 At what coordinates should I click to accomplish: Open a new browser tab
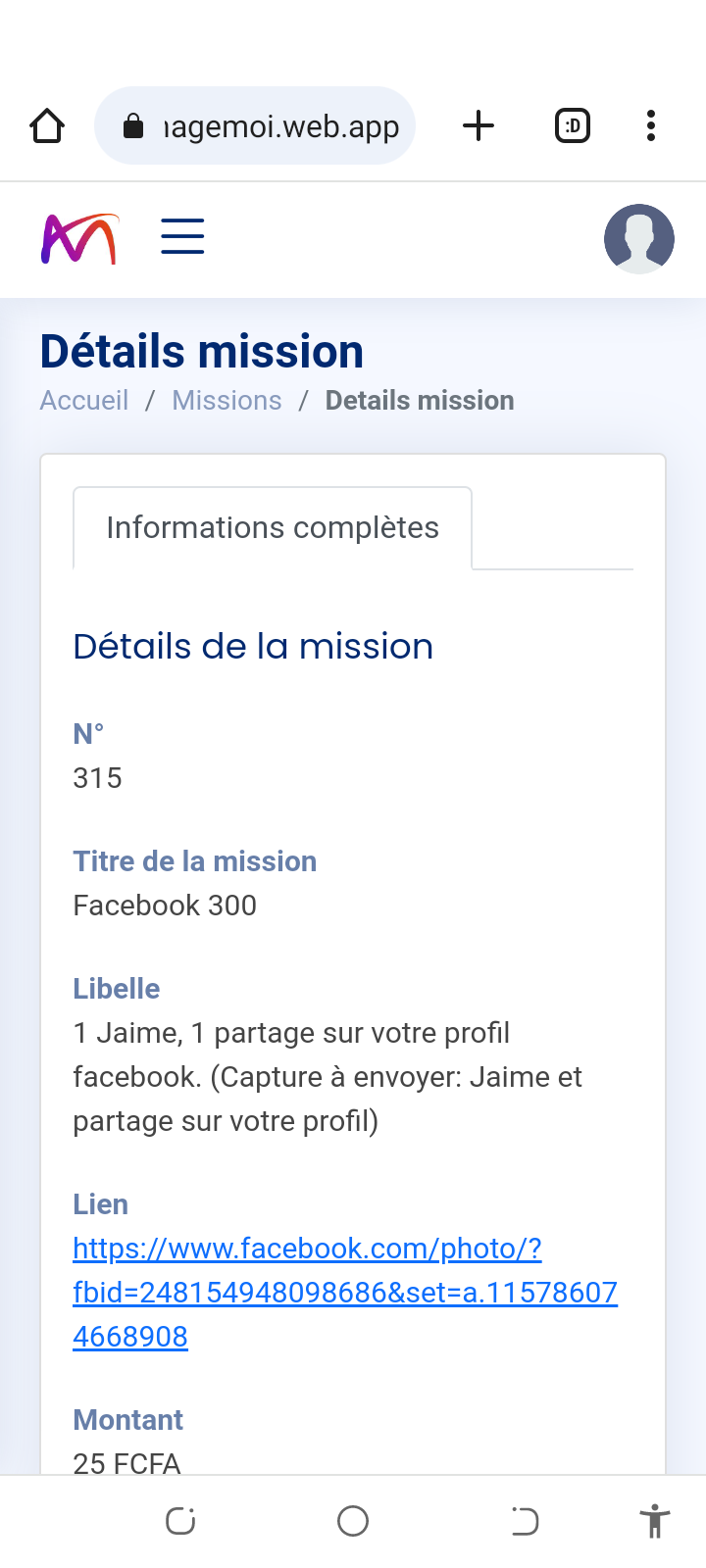[479, 125]
